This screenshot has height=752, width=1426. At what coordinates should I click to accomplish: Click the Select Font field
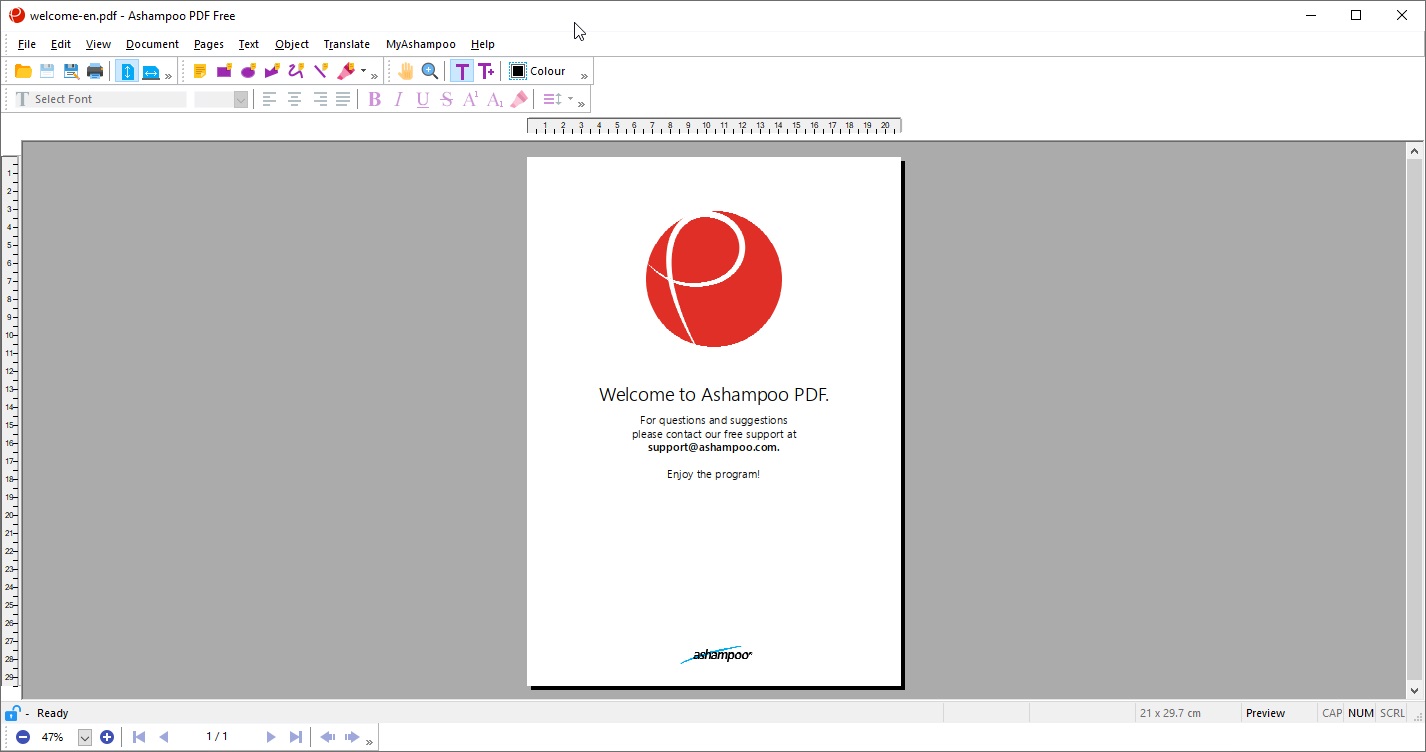tap(100, 99)
